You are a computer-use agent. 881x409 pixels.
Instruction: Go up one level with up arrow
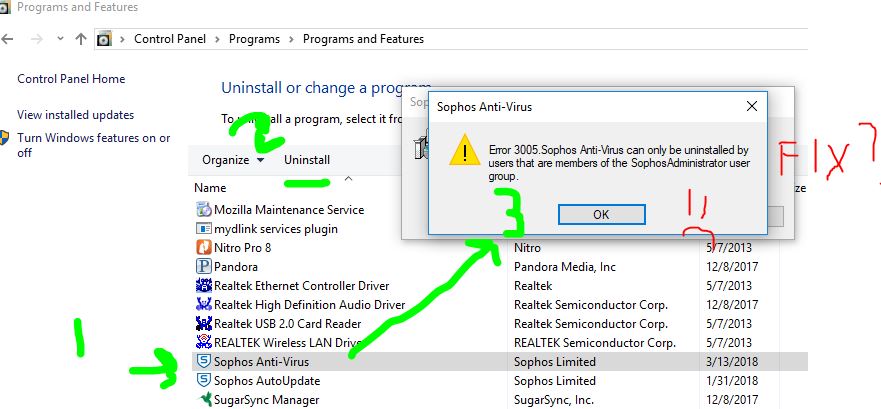(x=81, y=39)
